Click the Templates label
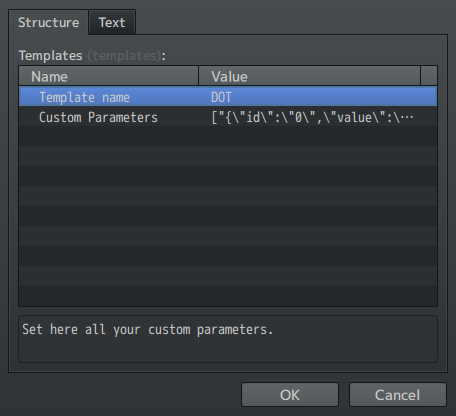This screenshot has width=456, height=416. pos(50,55)
